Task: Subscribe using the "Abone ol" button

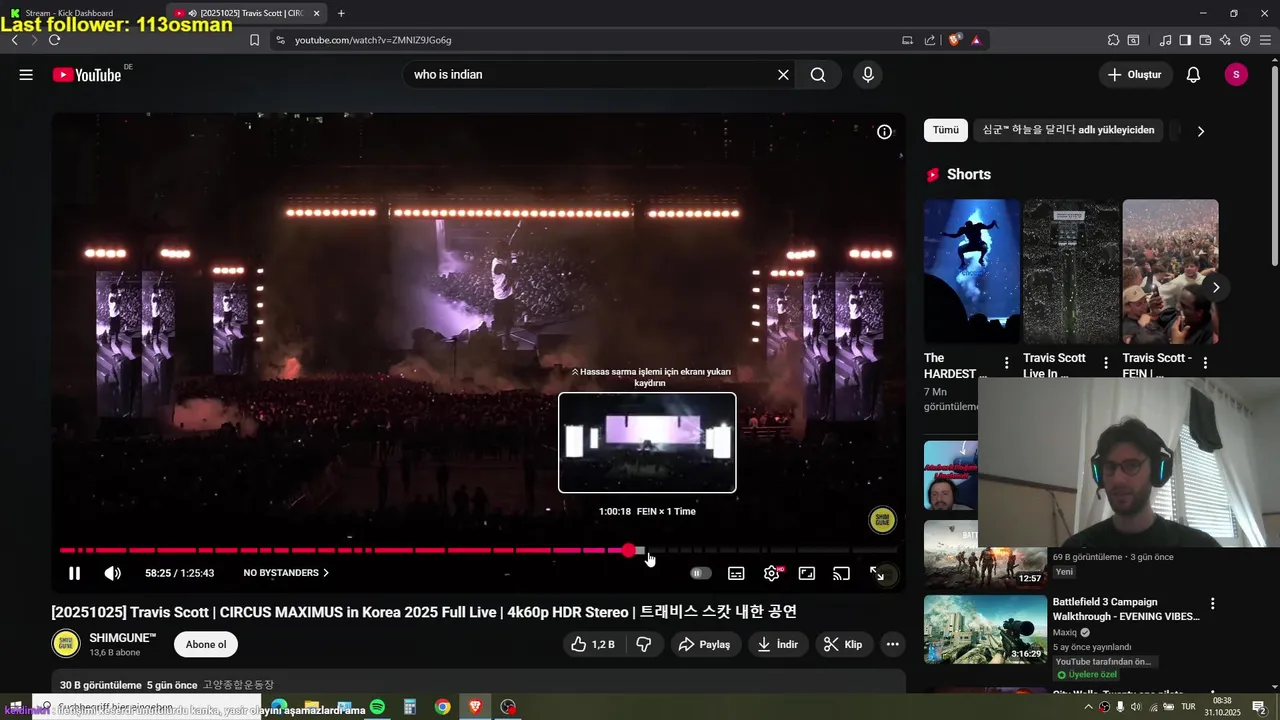Action: [206, 644]
